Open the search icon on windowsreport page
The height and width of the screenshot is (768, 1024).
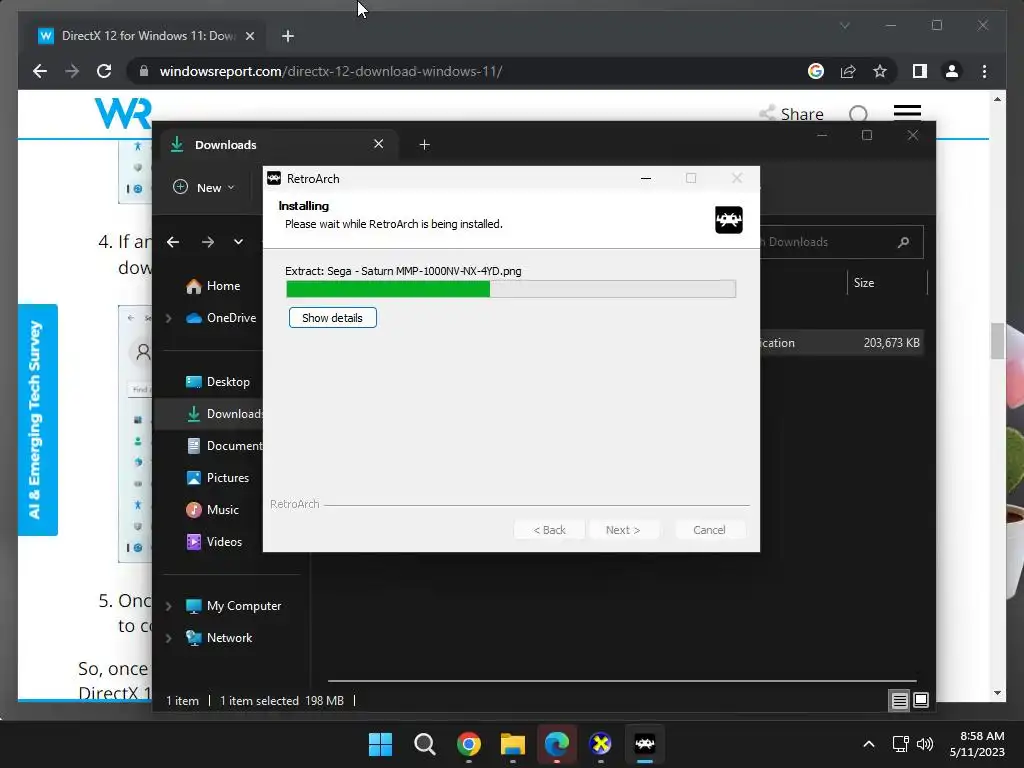[x=858, y=114]
